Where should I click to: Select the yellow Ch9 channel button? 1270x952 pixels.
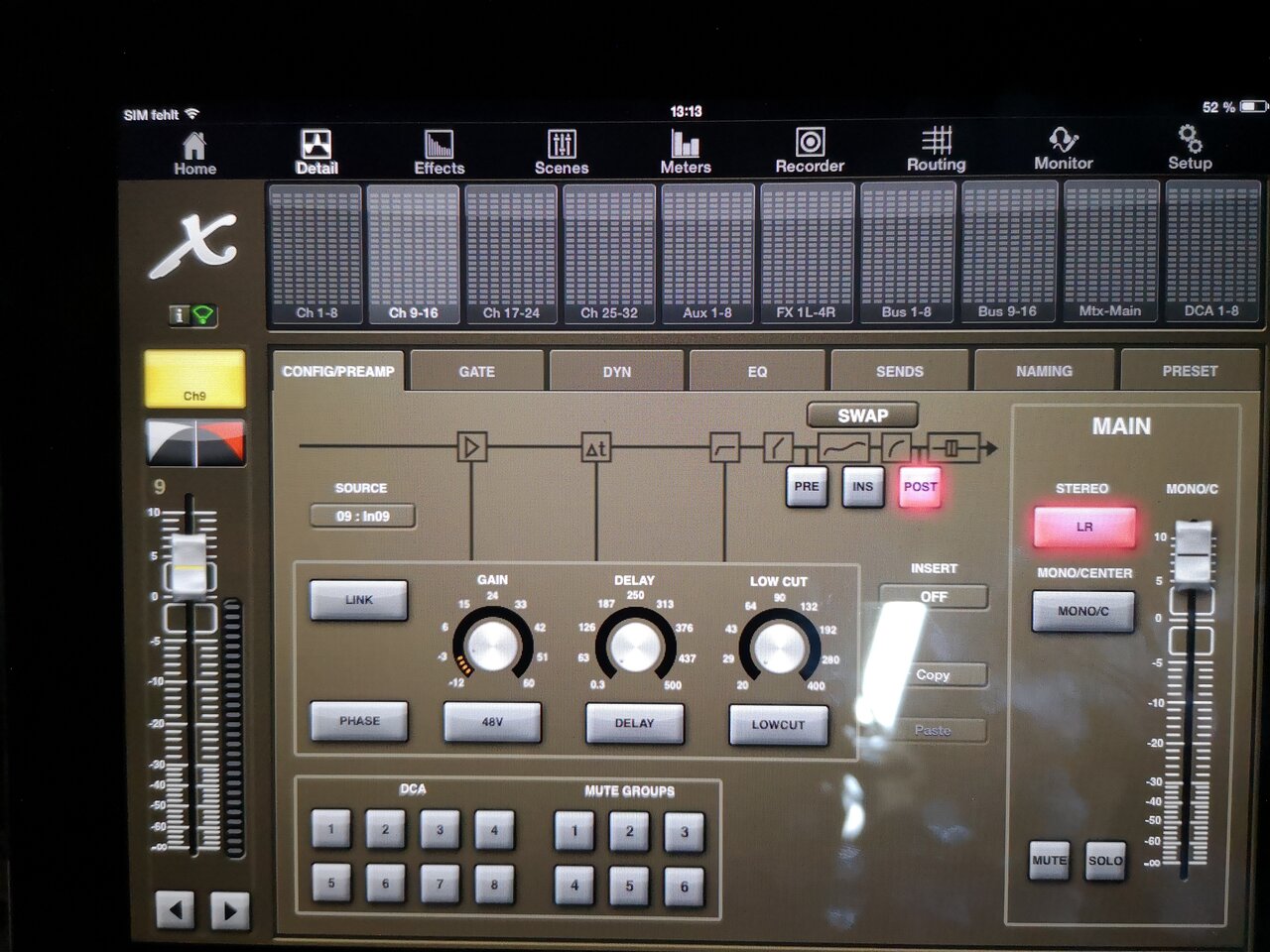(194, 379)
